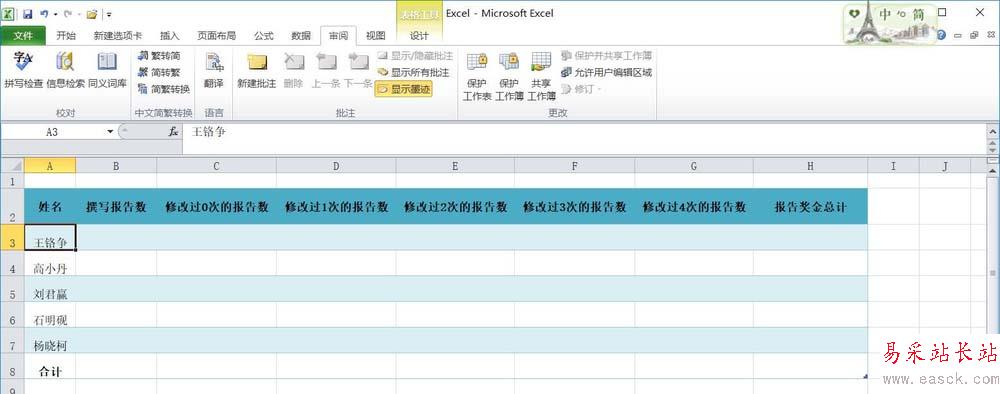
Task: Switch to the 新建选项卡 tab
Action: [117, 36]
